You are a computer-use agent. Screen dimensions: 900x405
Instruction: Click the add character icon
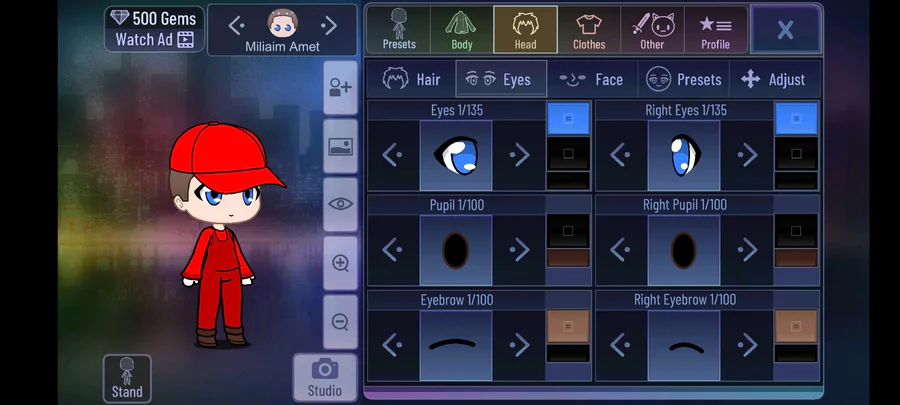pyautogui.click(x=340, y=88)
